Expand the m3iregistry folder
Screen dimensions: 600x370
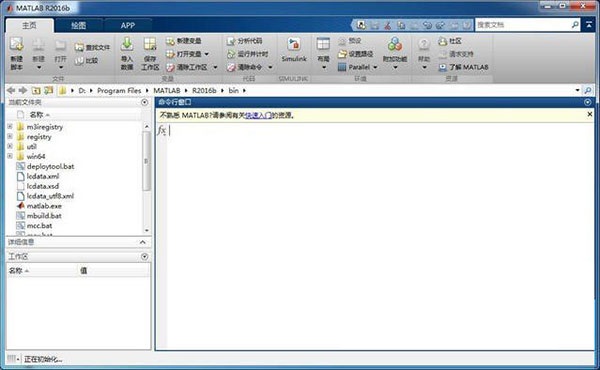click(10, 126)
